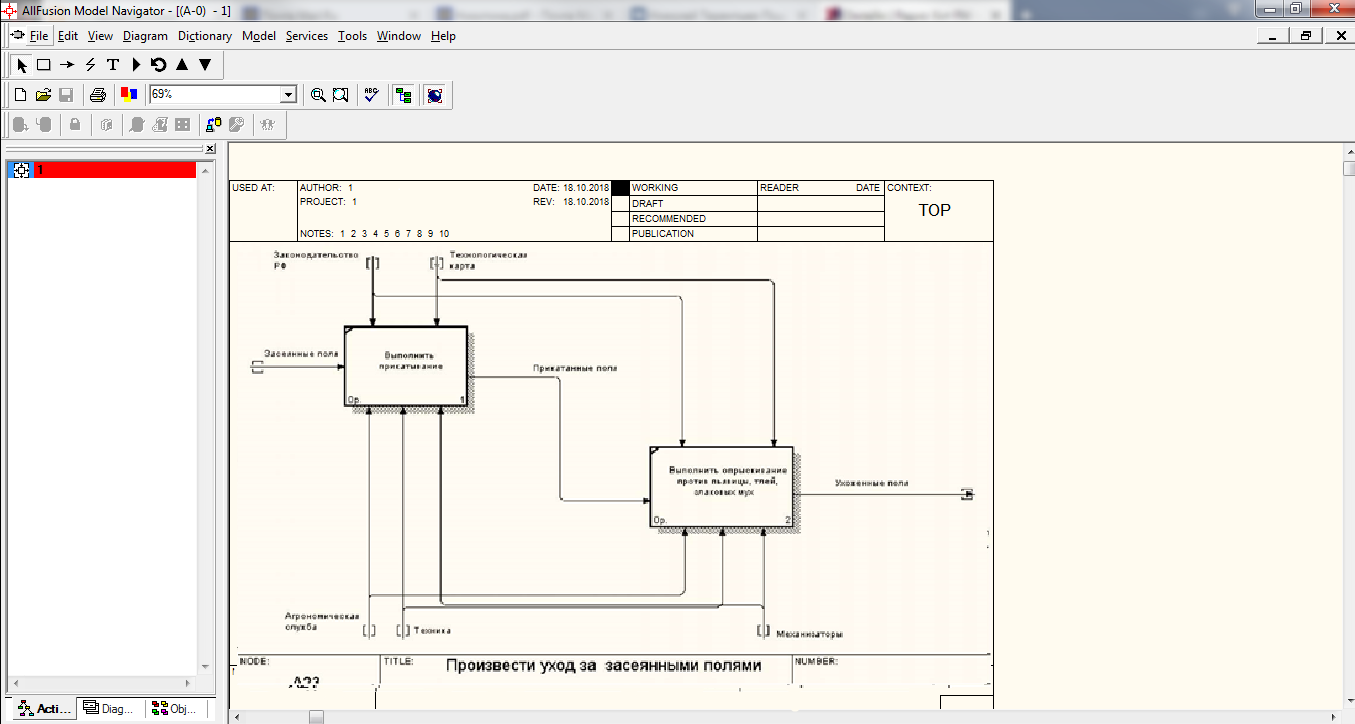Click the right-pointing triangle diagram tool
The image size is (1355, 724).
point(136,65)
